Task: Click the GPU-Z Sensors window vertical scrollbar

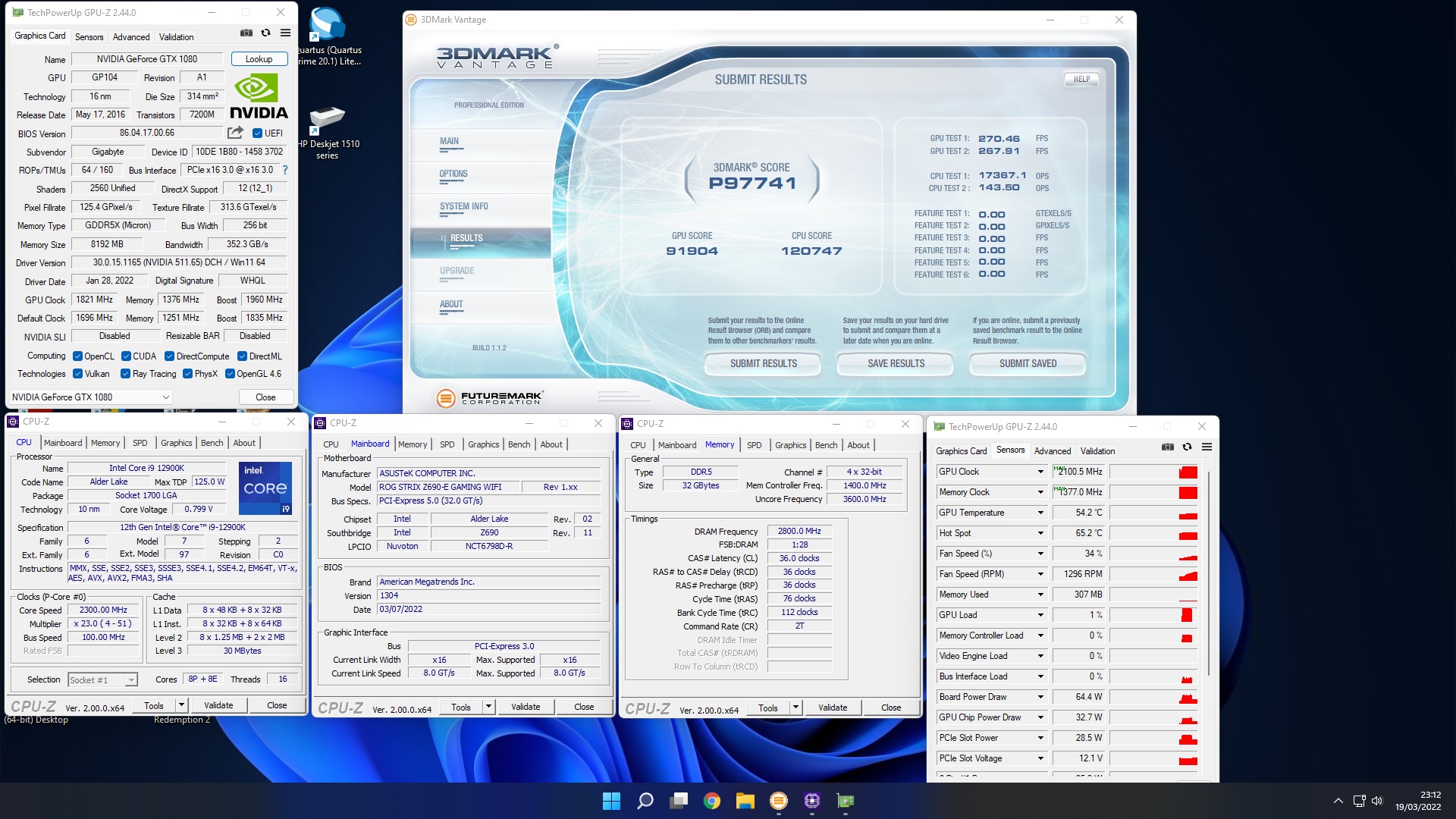Action: [x=1209, y=573]
